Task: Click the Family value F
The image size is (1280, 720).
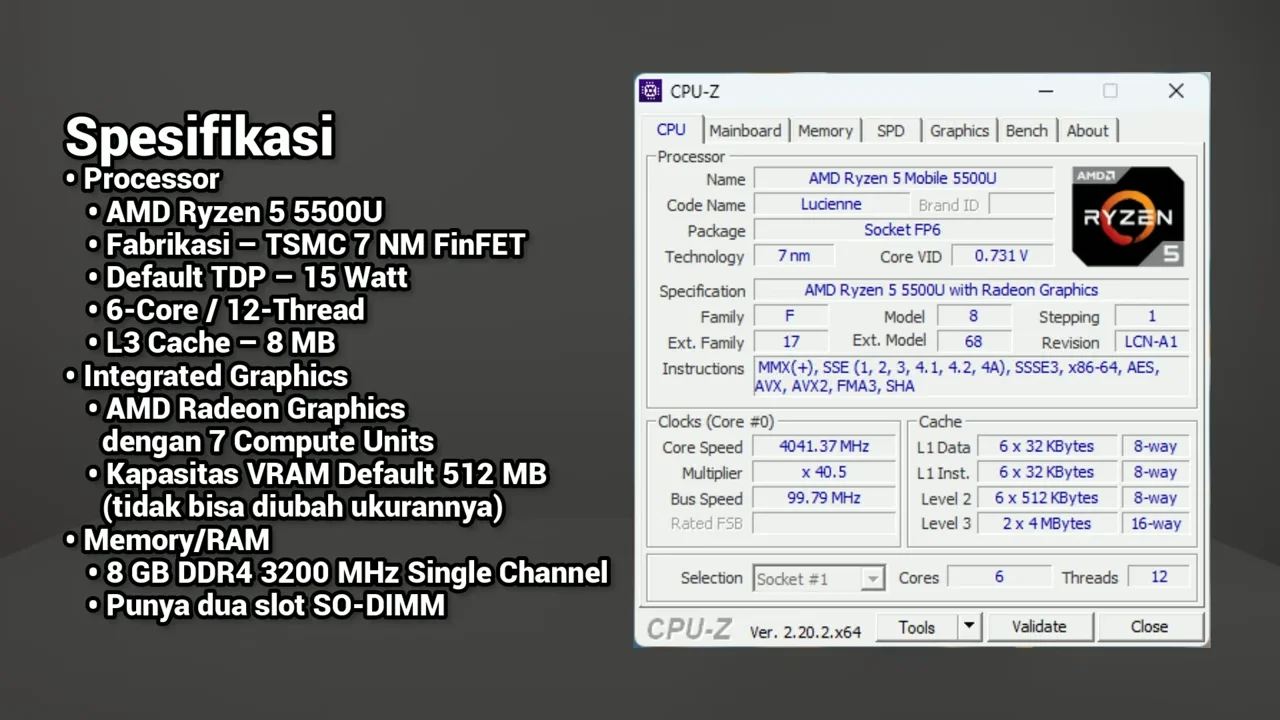Action: pos(790,316)
